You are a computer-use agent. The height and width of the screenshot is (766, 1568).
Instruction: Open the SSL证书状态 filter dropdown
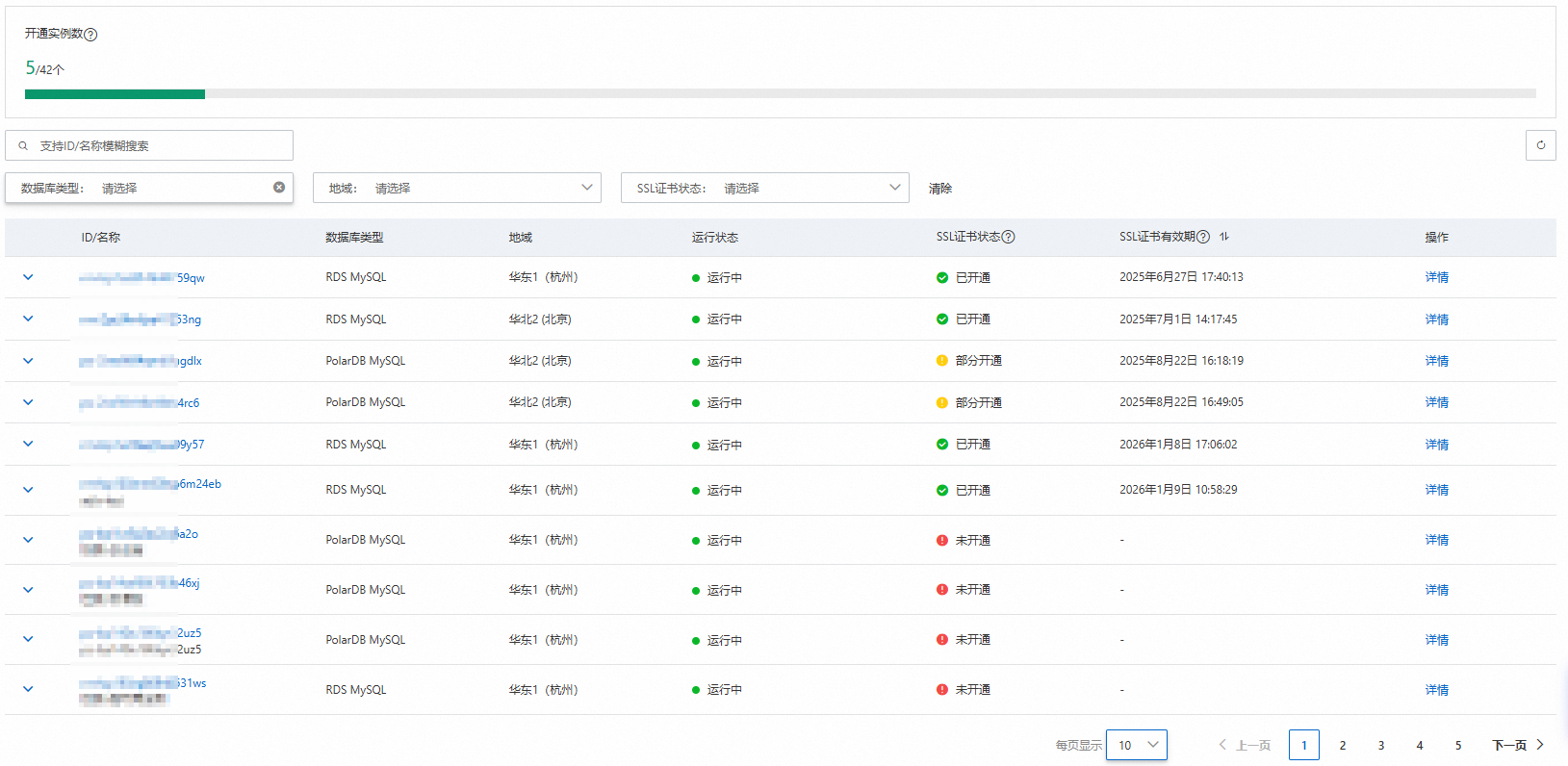click(764, 188)
